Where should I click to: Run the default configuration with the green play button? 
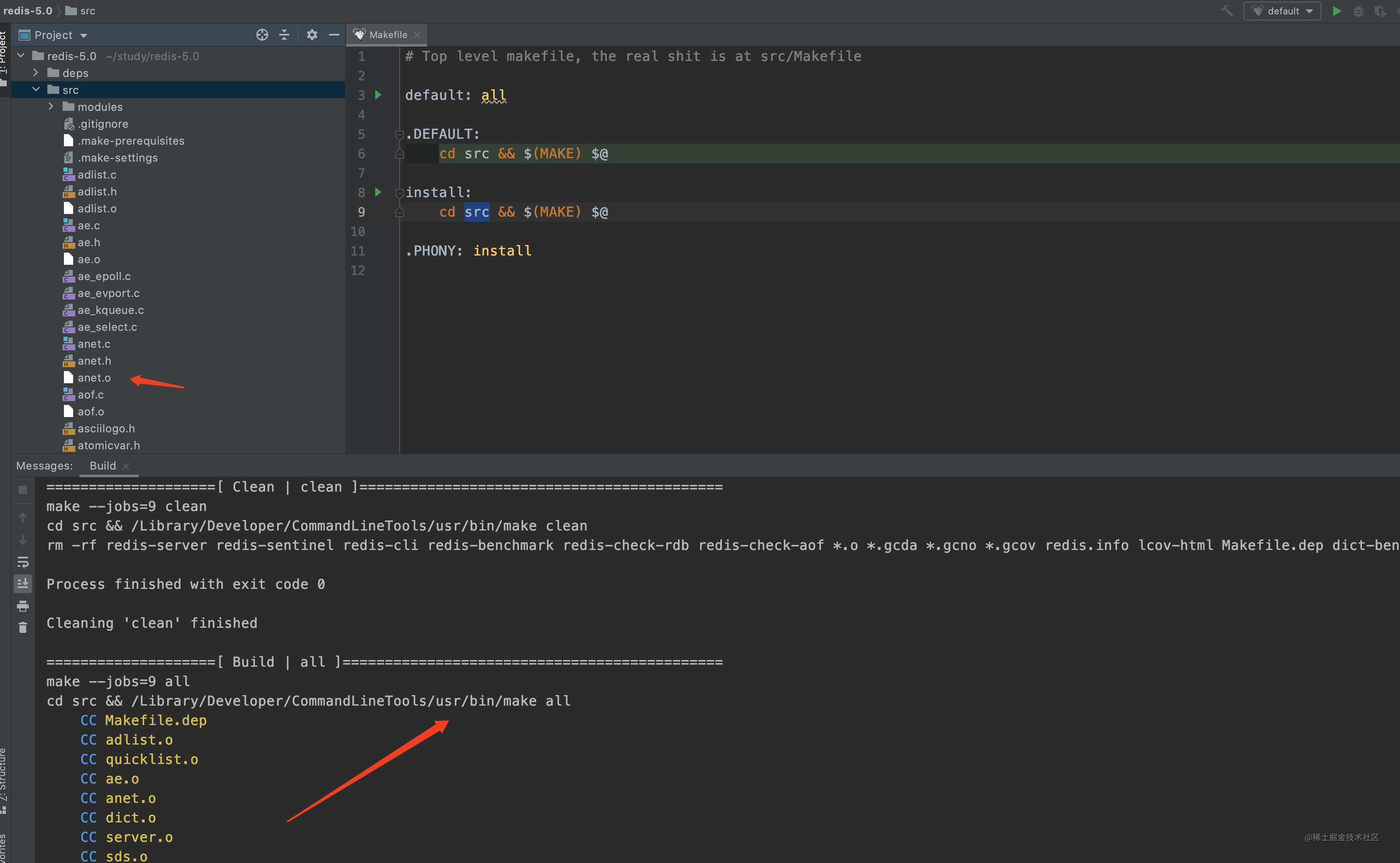(x=1337, y=11)
